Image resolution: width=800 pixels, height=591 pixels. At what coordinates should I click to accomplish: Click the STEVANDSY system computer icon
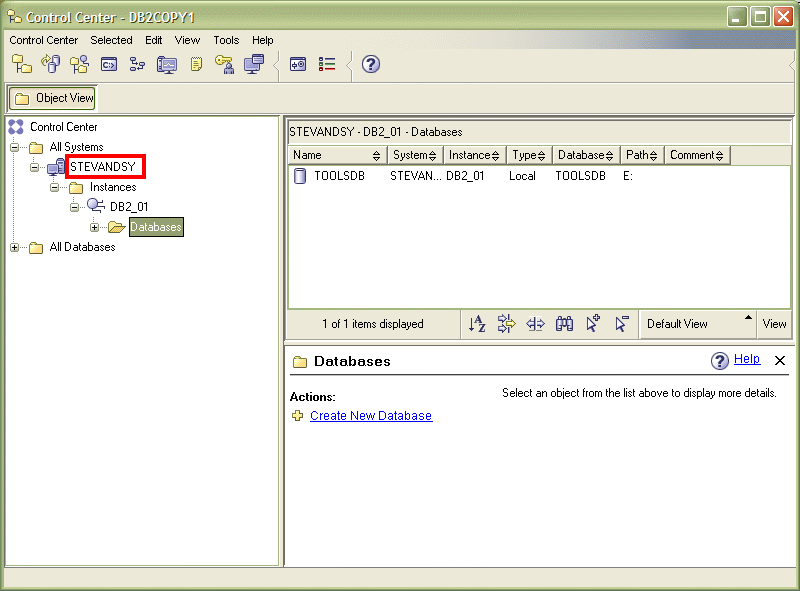[x=56, y=167]
